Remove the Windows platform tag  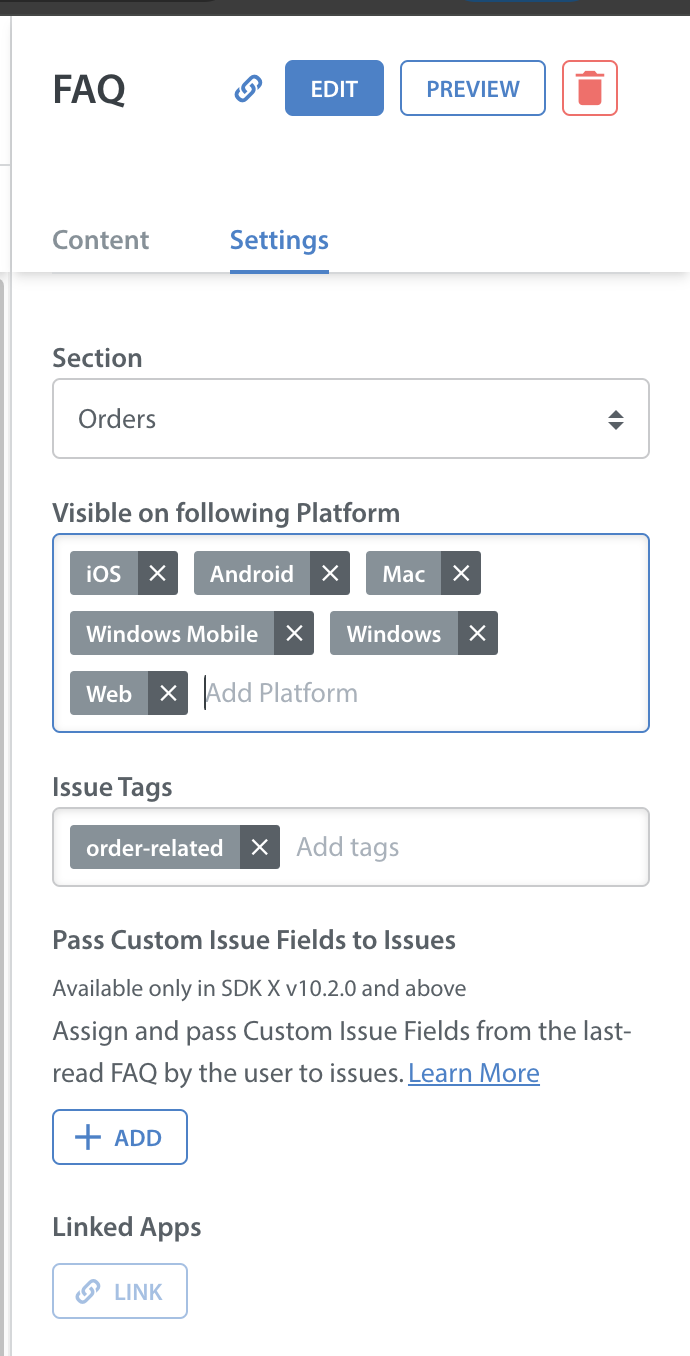click(478, 633)
